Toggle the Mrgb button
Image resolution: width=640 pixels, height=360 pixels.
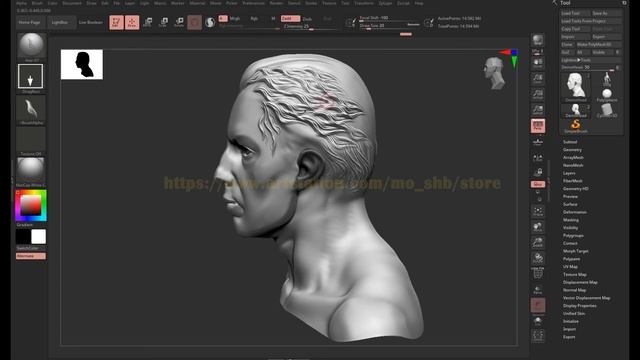[x=235, y=18]
